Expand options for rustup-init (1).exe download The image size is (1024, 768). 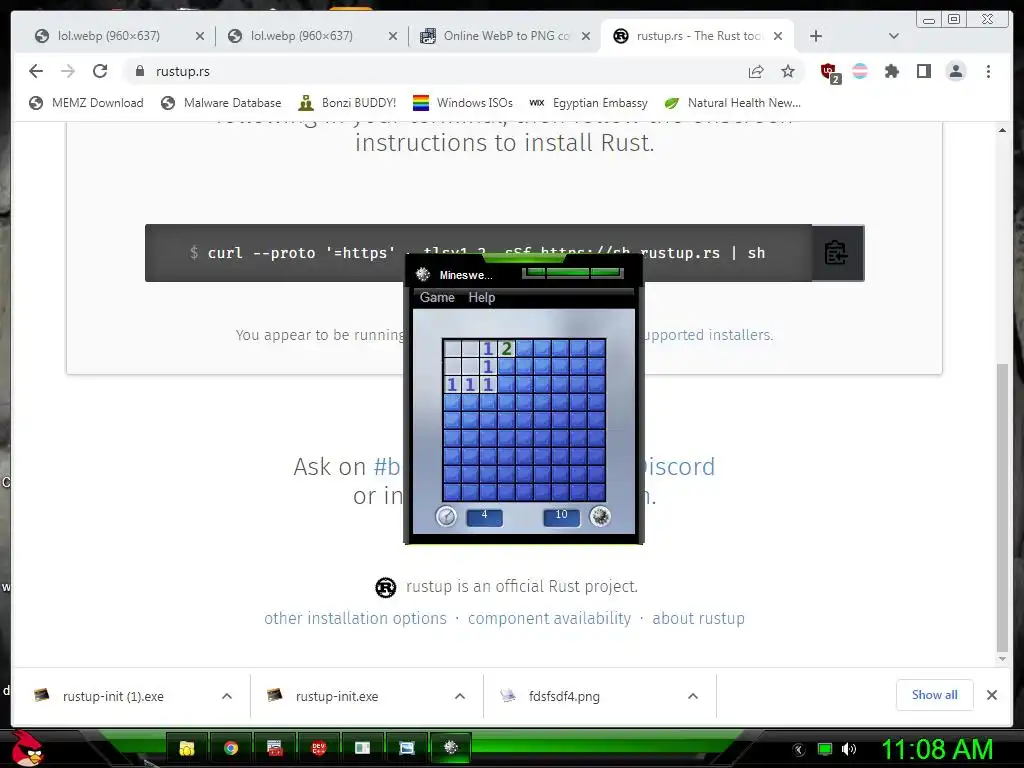[x=227, y=696]
